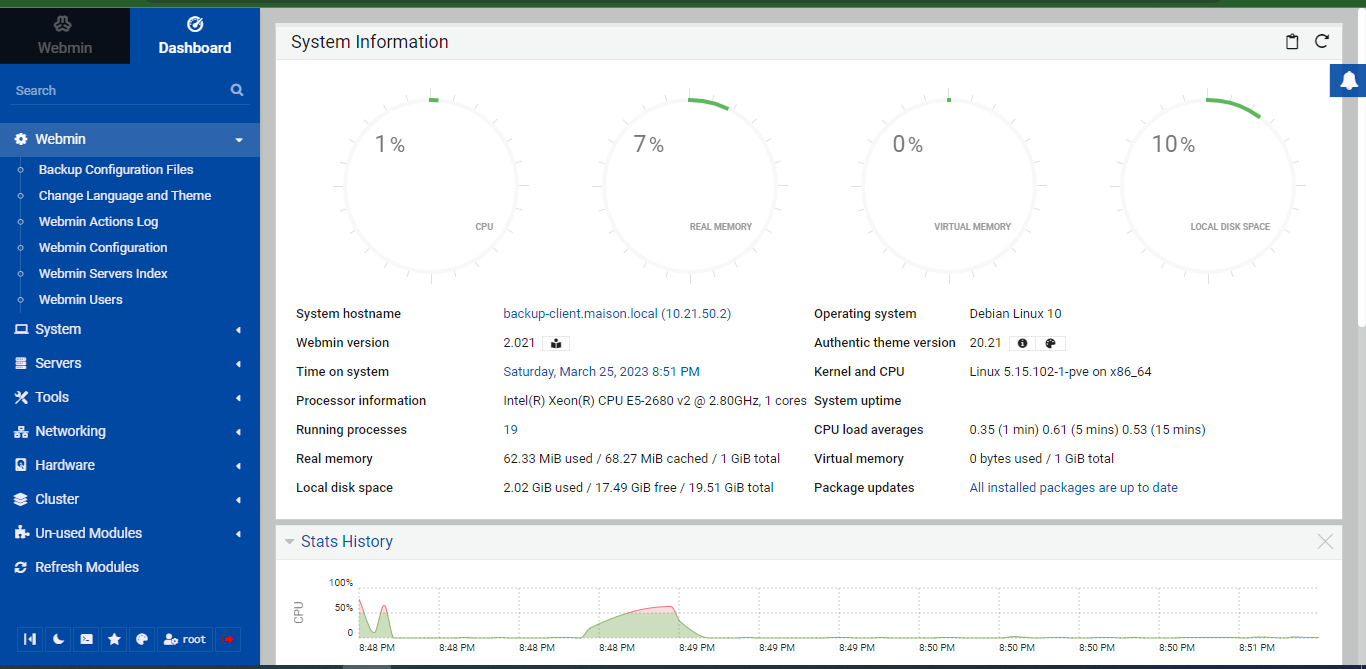Toggle sidebar collapse button at bottom left
The image size is (1366, 669).
pyautogui.click(x=31, y=639)
